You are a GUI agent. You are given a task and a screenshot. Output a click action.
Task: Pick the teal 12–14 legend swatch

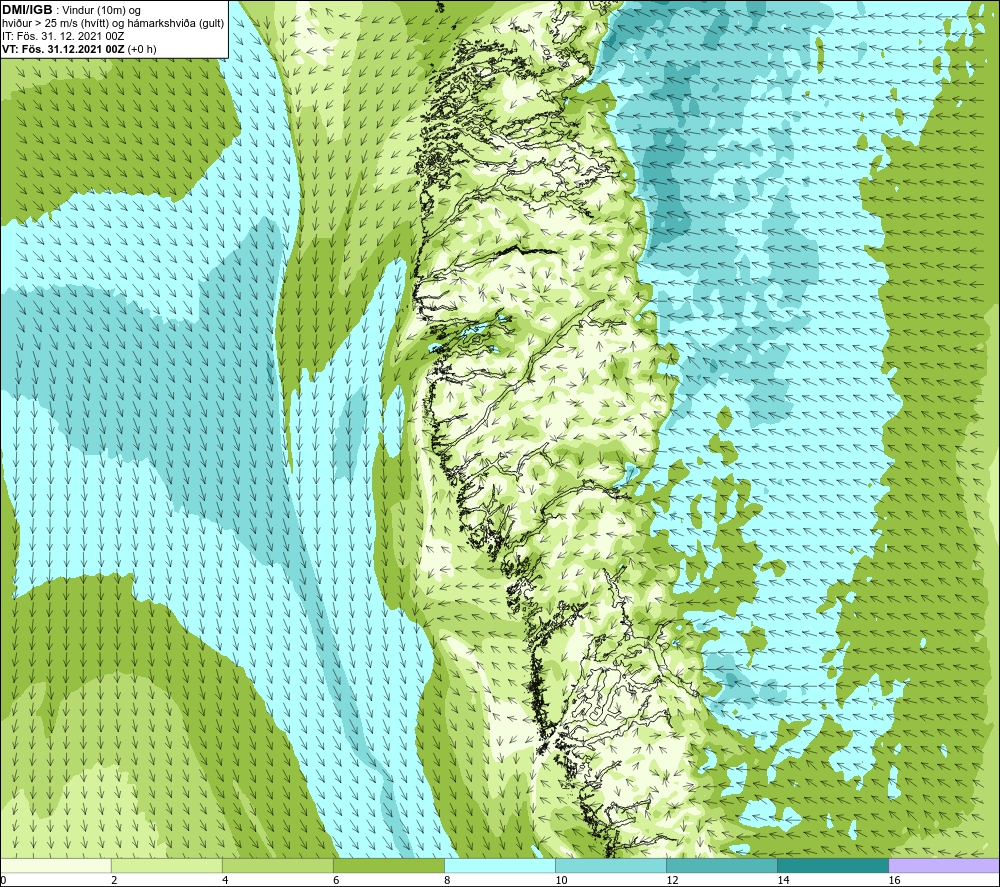click(721, 865)
